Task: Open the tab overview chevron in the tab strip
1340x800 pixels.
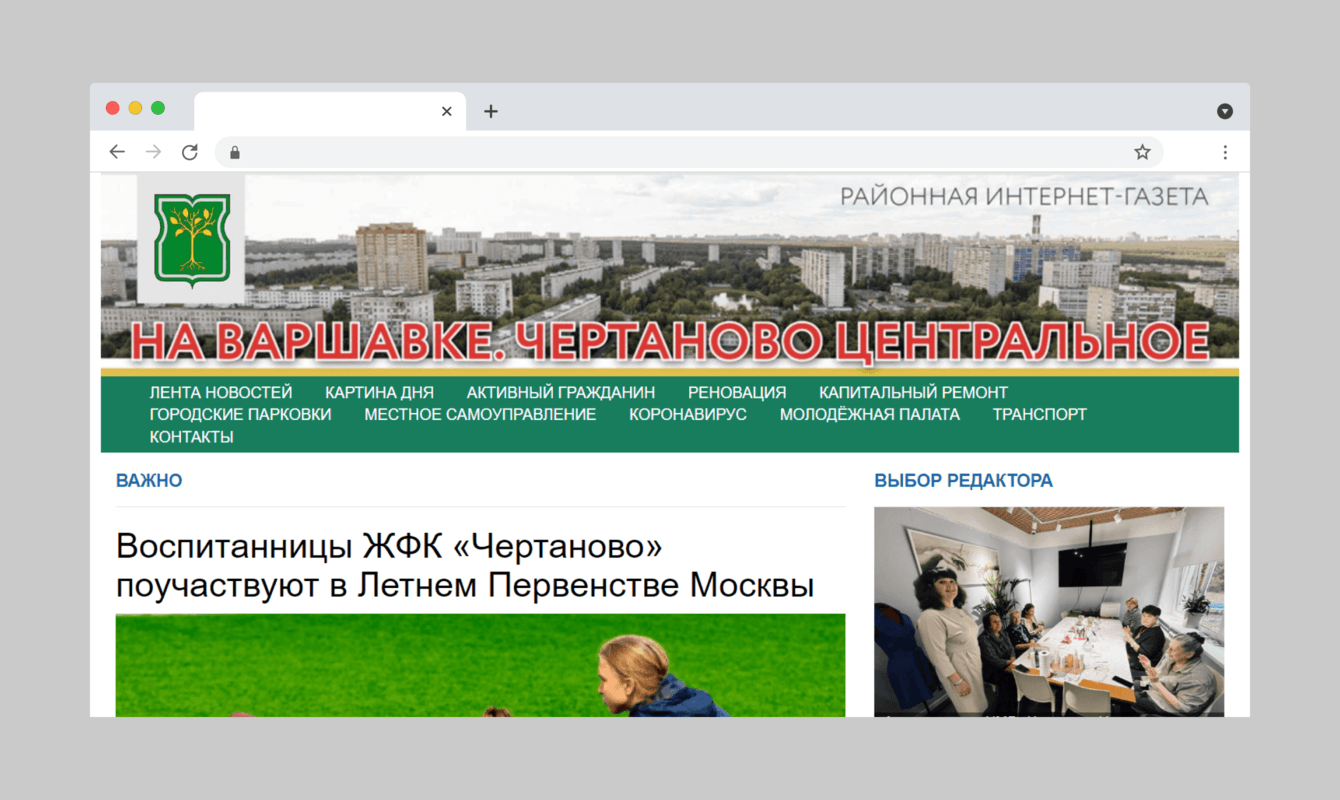Action: coord(1222,111)
